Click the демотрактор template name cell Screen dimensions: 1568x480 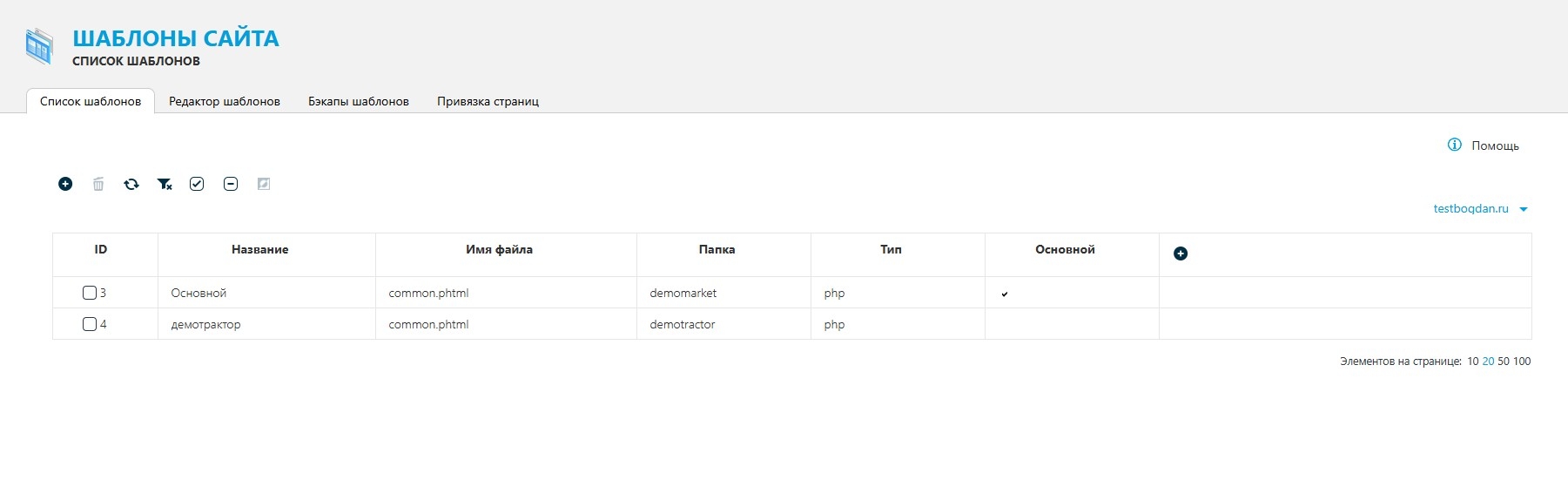(205, 325)
